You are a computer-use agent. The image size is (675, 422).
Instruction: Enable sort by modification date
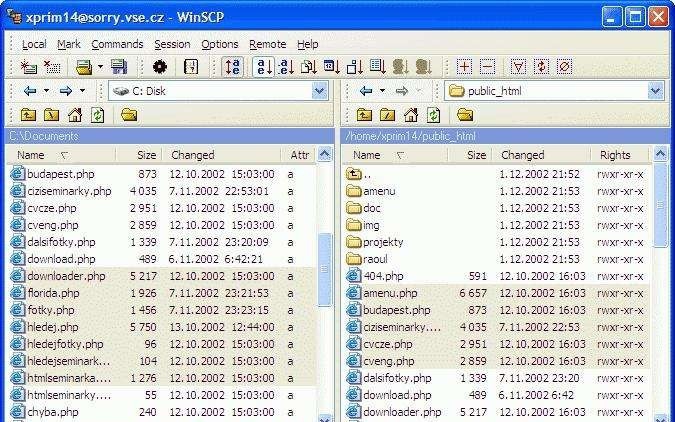click(x=332, y=67)
